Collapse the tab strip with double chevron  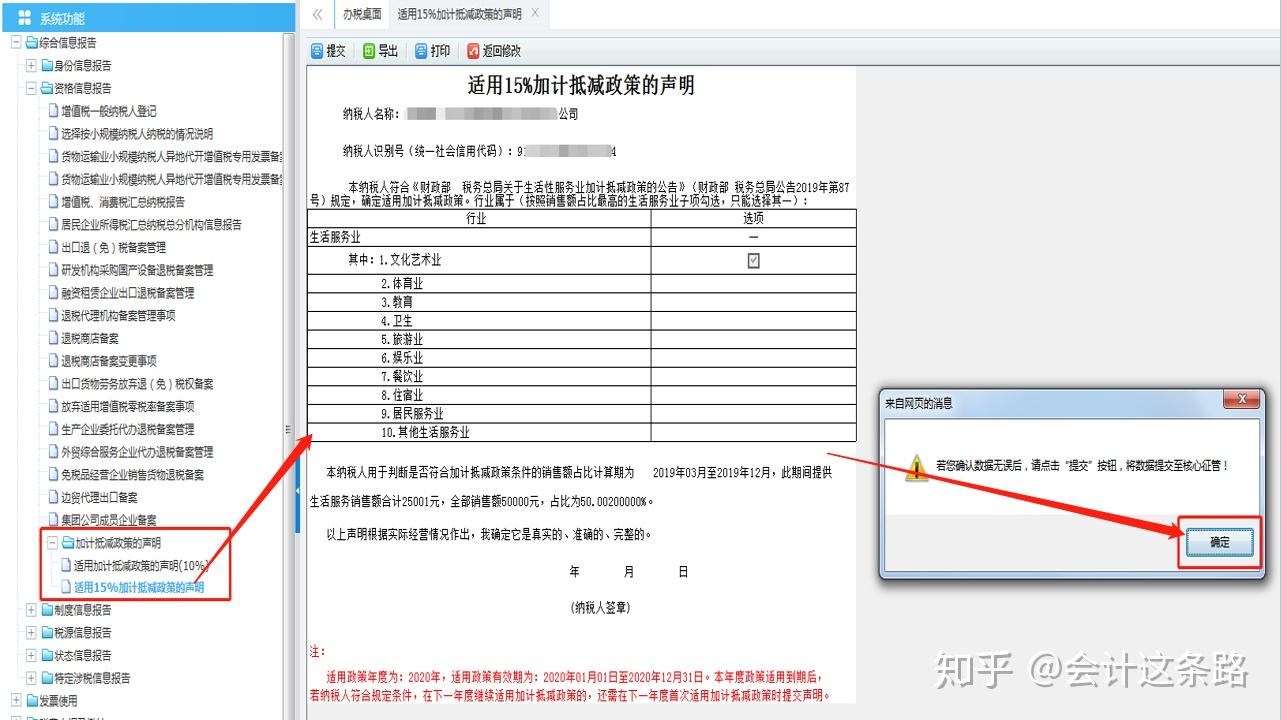(x=317, y=14)
